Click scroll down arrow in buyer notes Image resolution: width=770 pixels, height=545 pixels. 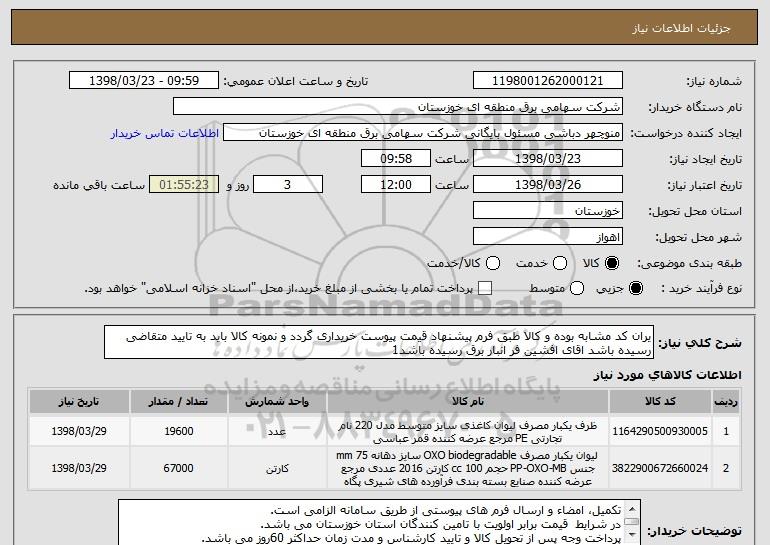coord(632,534)
